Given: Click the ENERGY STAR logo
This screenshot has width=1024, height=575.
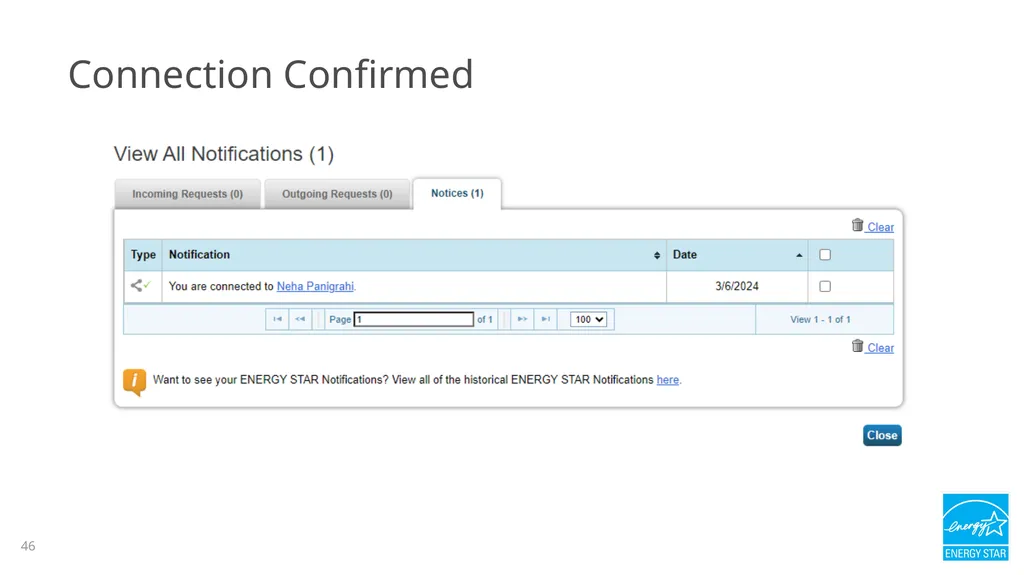Looking at the screenshot, I should click(x=976, y=527).
